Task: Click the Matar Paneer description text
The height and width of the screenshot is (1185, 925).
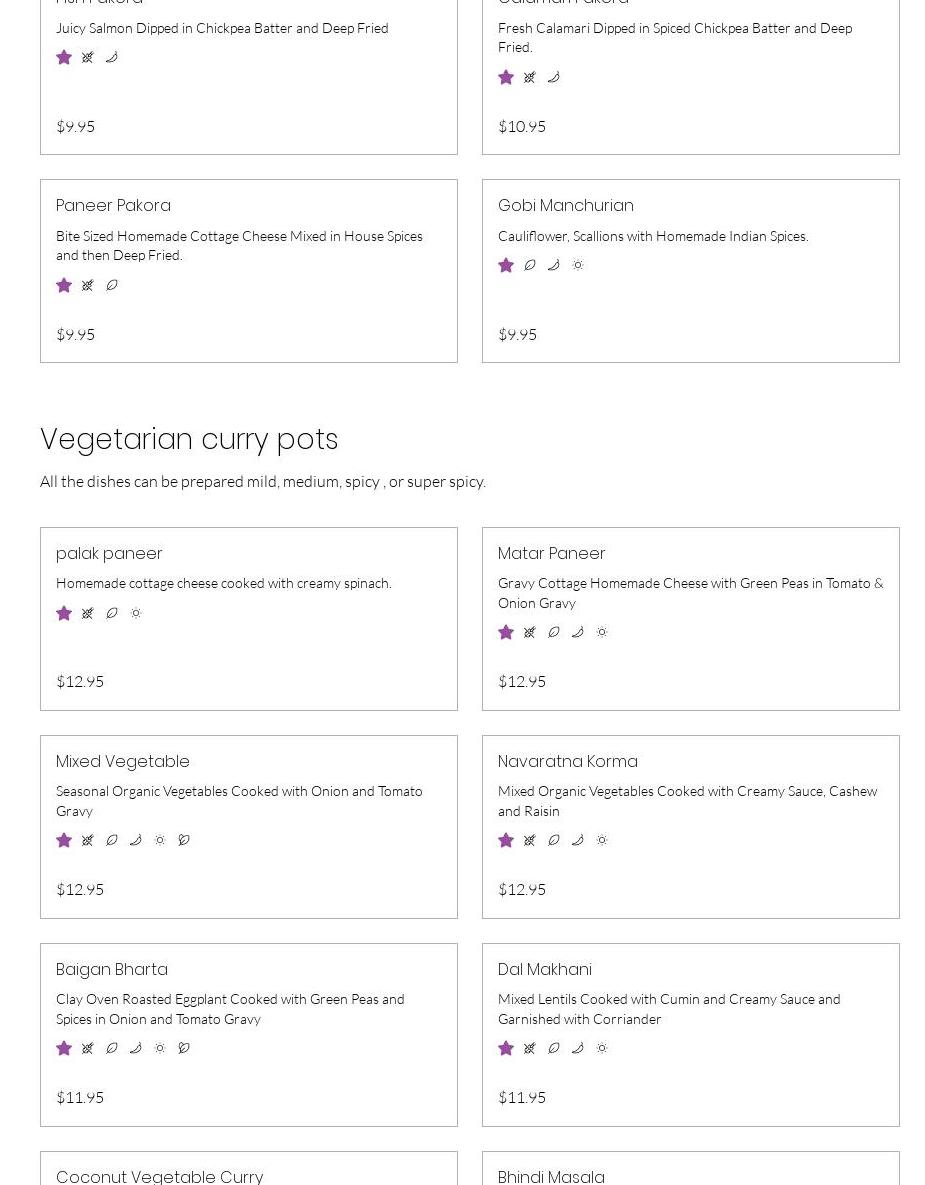Action: tap(690, 592)
